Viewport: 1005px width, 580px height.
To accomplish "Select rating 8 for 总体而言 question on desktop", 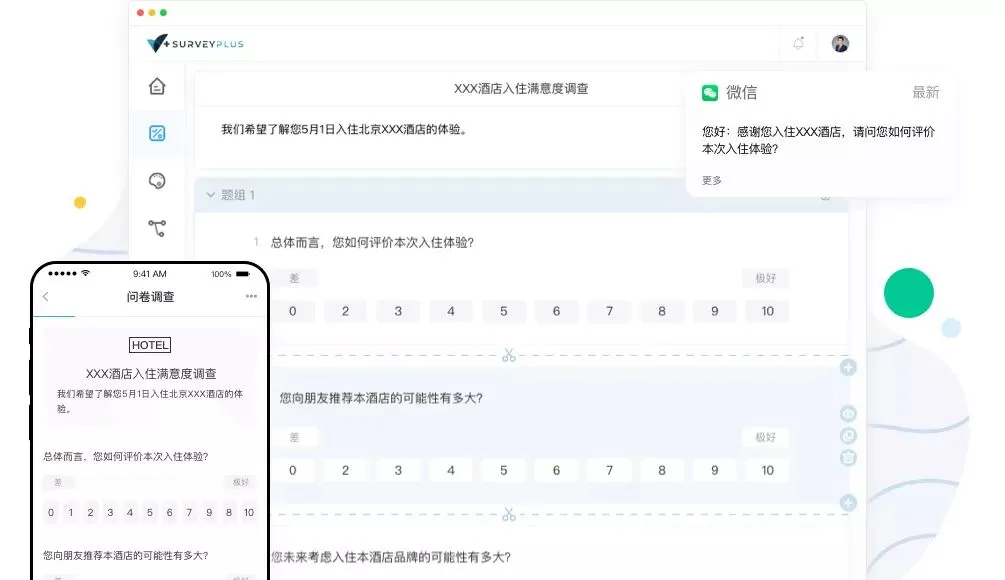I will (662, 311).
